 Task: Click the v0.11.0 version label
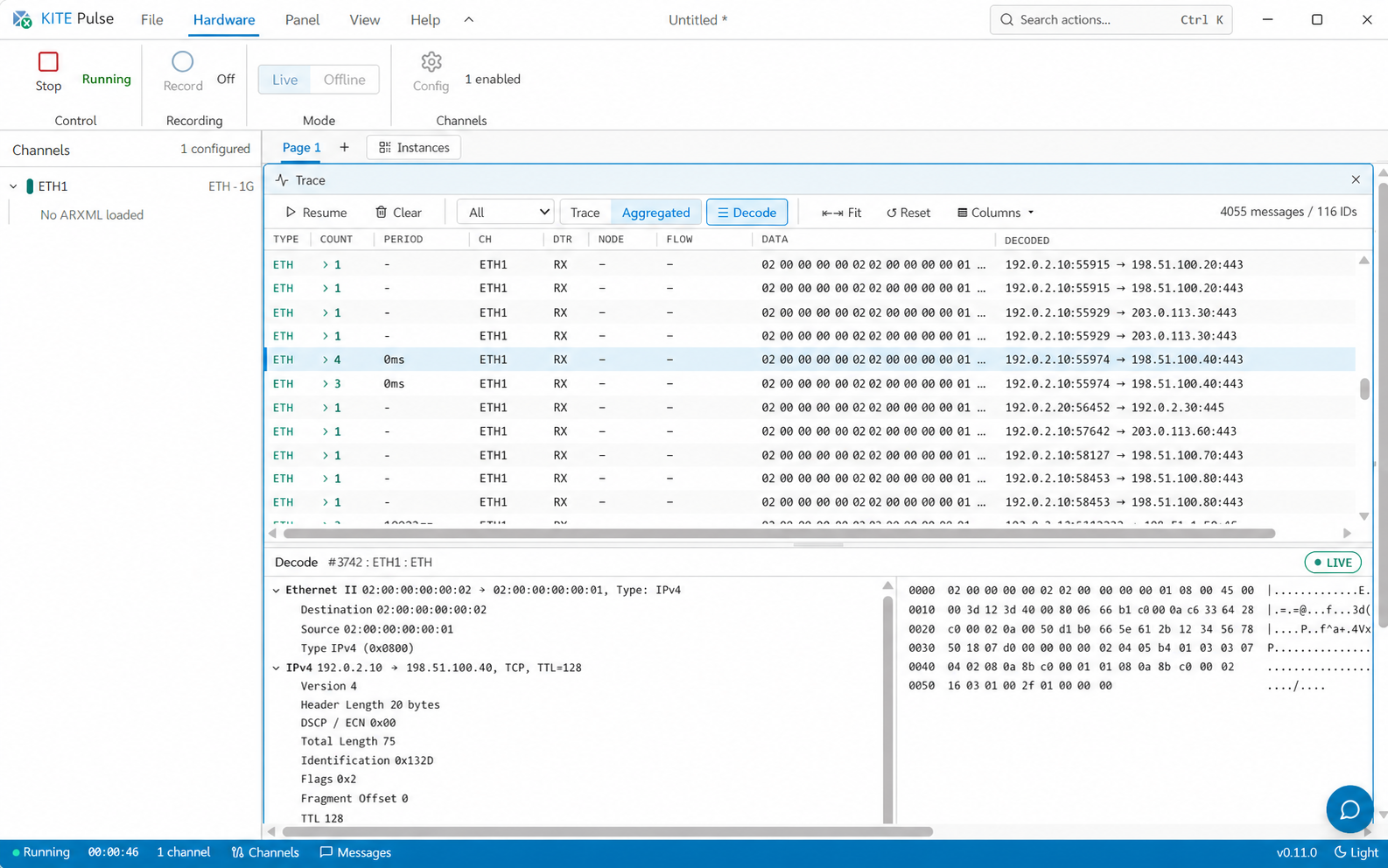point(1296,852)
